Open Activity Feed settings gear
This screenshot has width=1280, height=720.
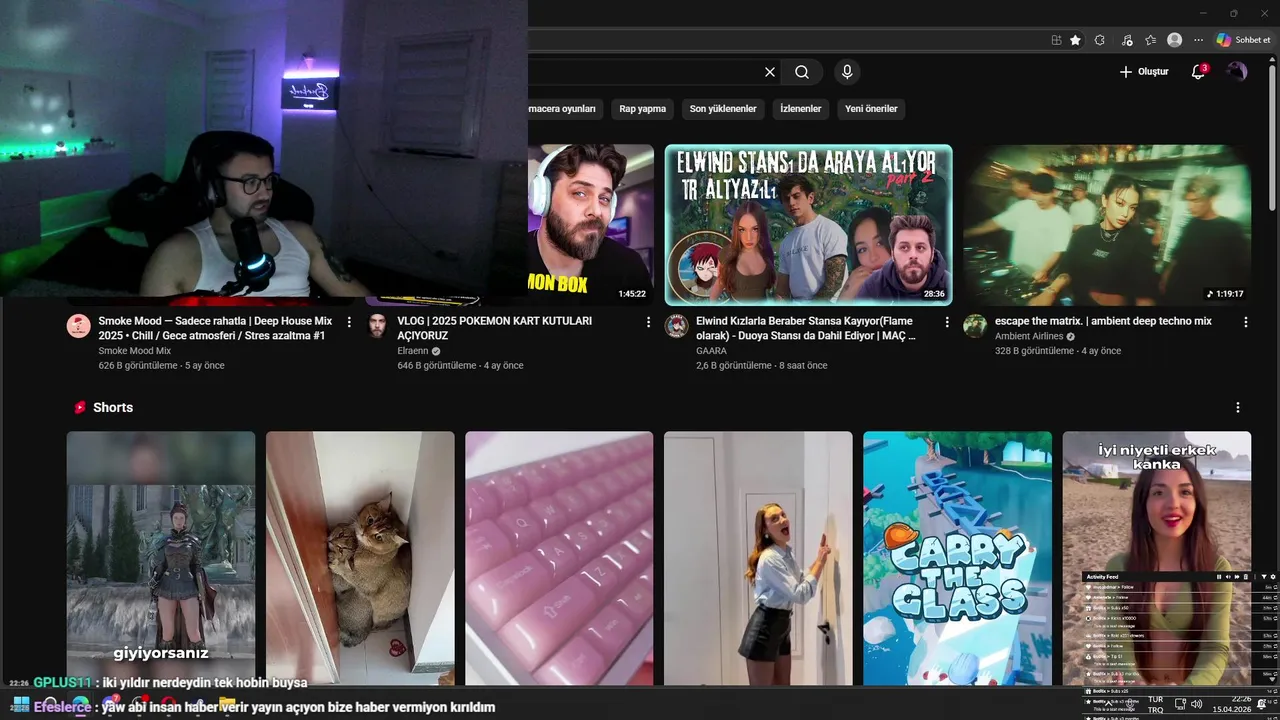[x=1272, y=577]
